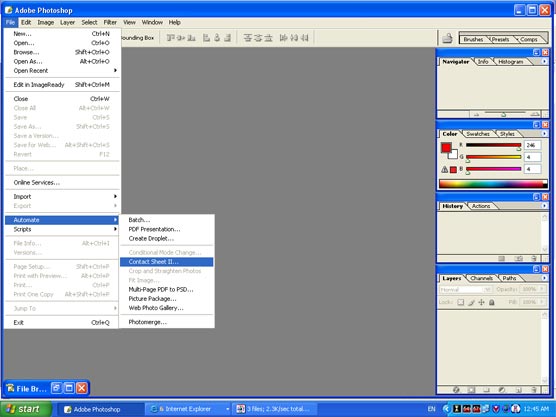The height and width of the screenshot is (417, 556).
Task: Click Distribute top edges icon
Action: 248,38
